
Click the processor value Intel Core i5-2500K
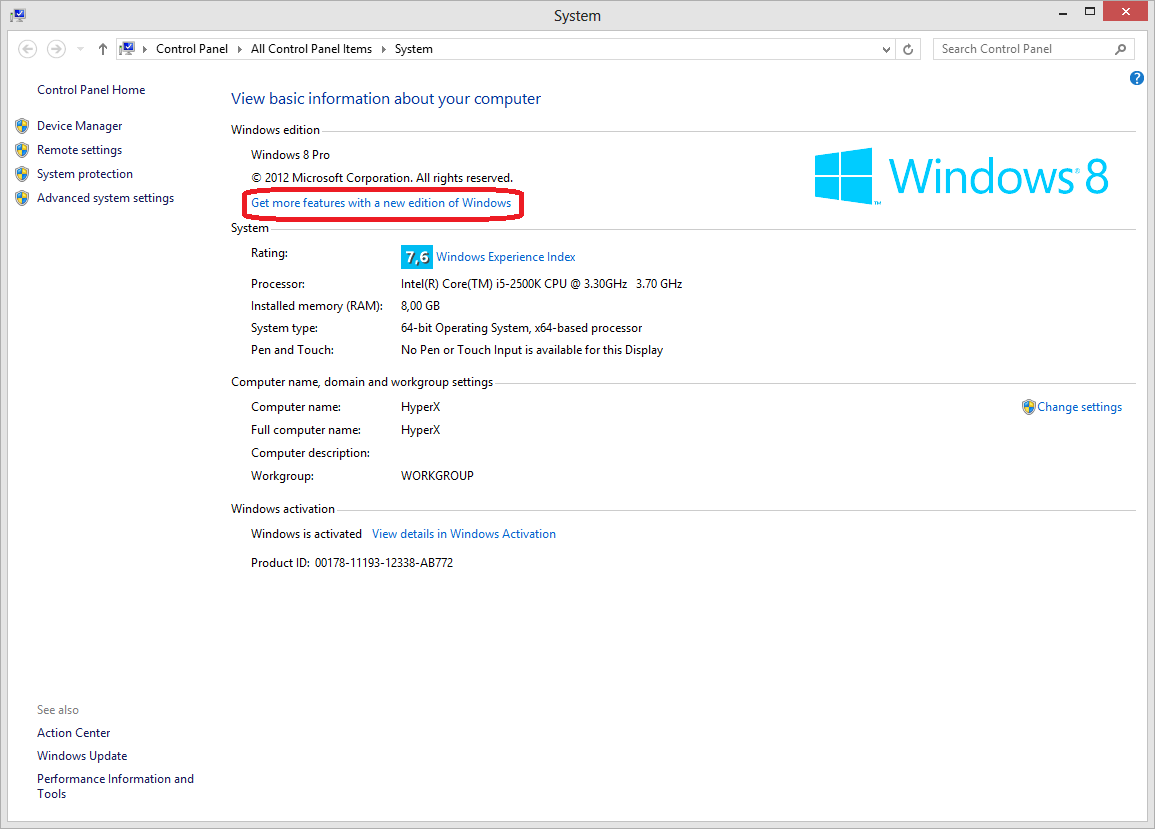[541, 284]
